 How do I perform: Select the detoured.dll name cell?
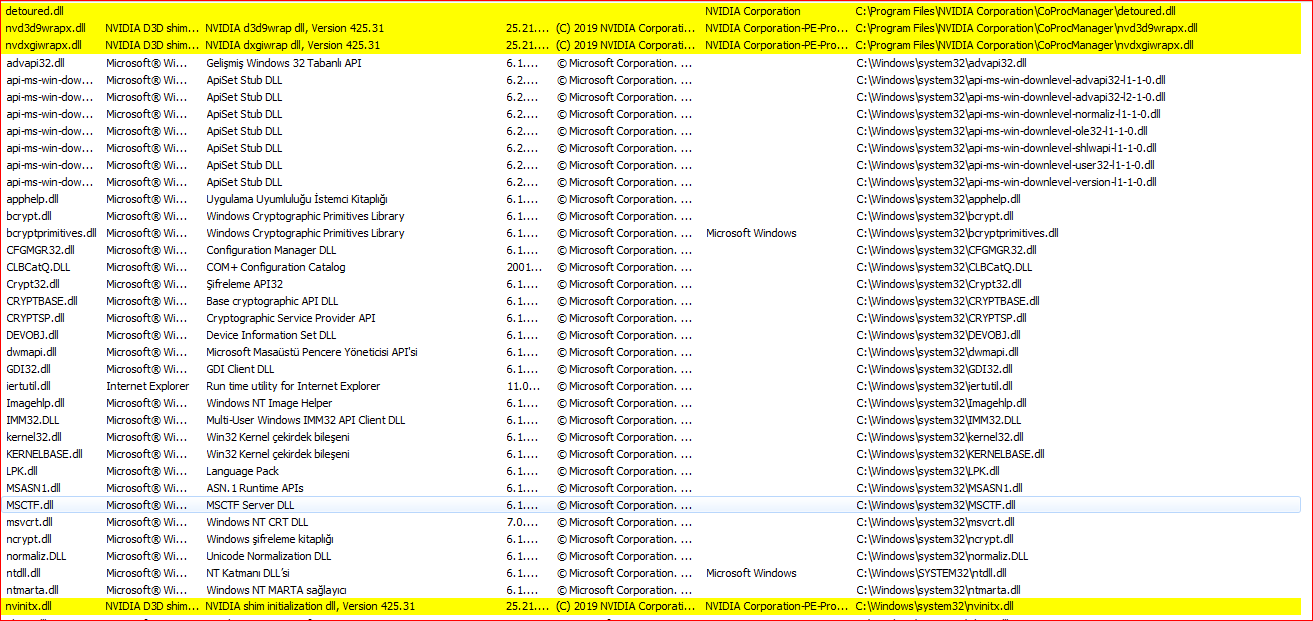point(35,11)
